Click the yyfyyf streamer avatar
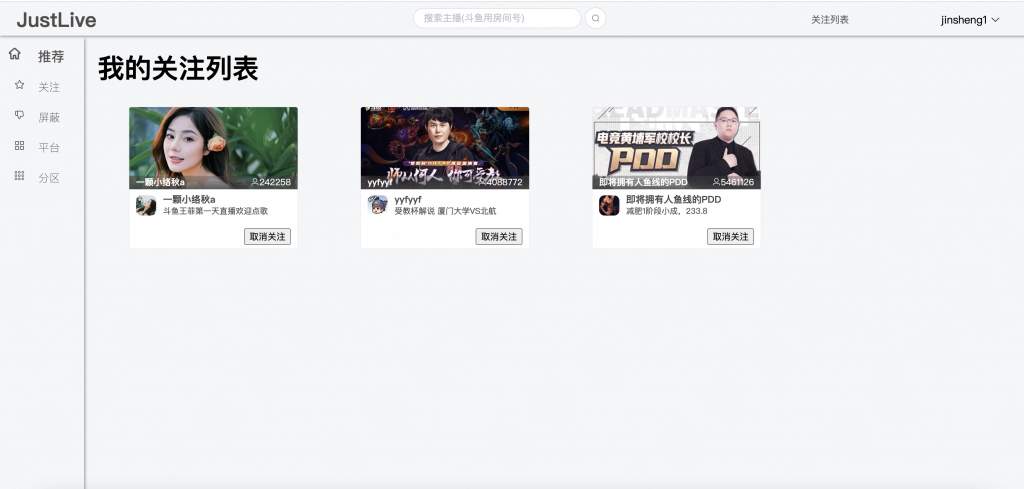Viewport: 1024px width, 489px height. click(378, 205)
